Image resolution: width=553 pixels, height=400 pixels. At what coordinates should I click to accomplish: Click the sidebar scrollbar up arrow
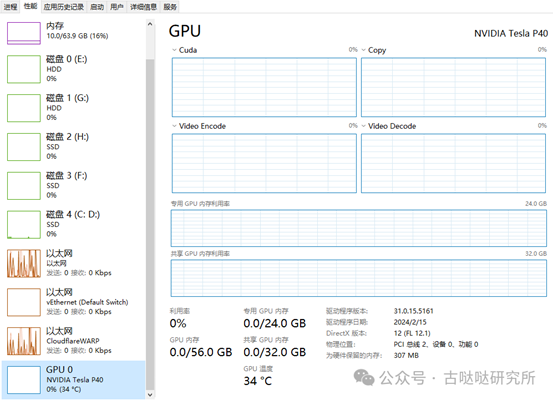point(150,24)
